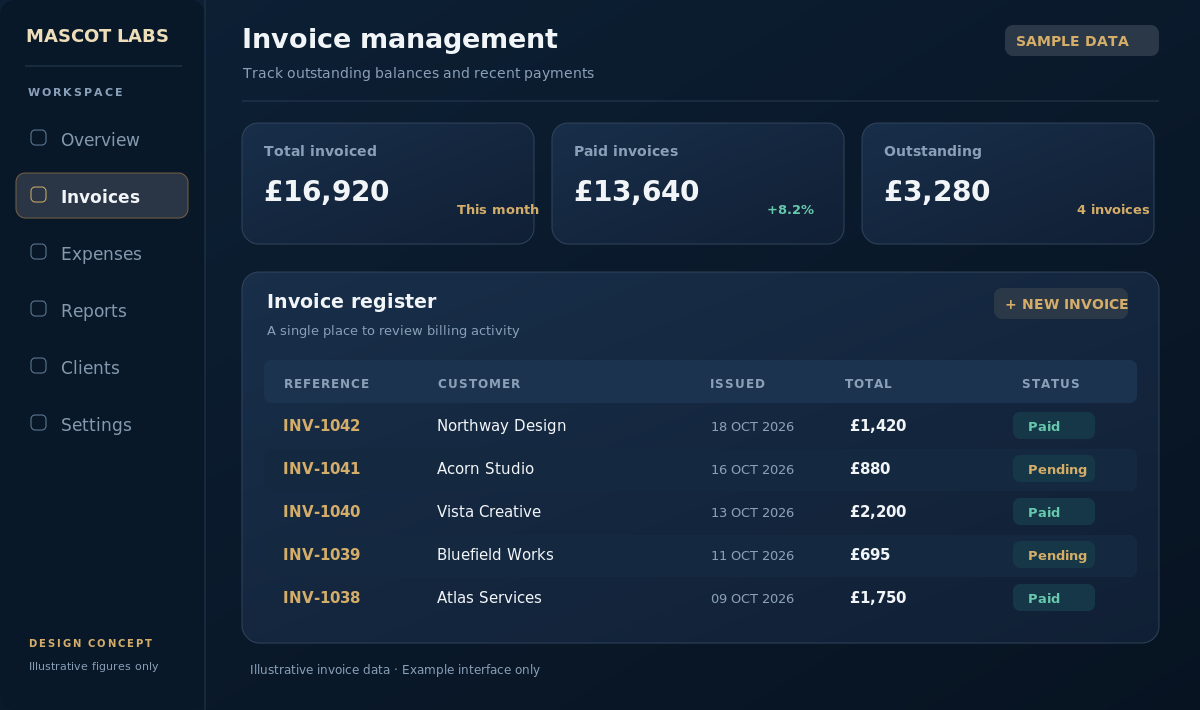Click the Paid status of INV-1038
Image resolution: width=1200 pixels, height=710 pixels.
[x=1054, y=598]
